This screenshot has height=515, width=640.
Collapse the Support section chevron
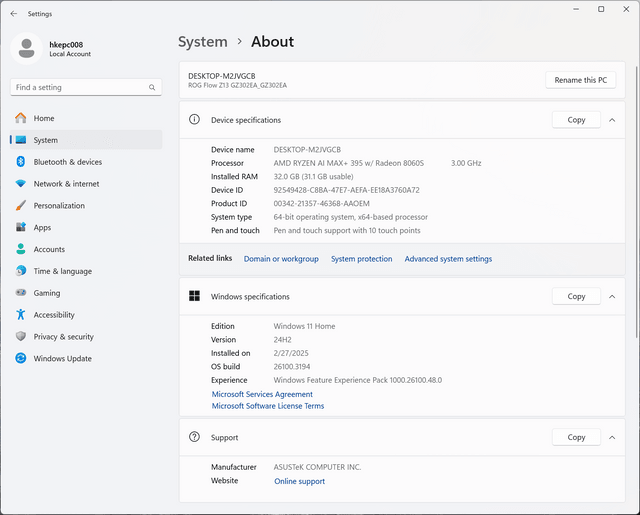coord(612,437)
